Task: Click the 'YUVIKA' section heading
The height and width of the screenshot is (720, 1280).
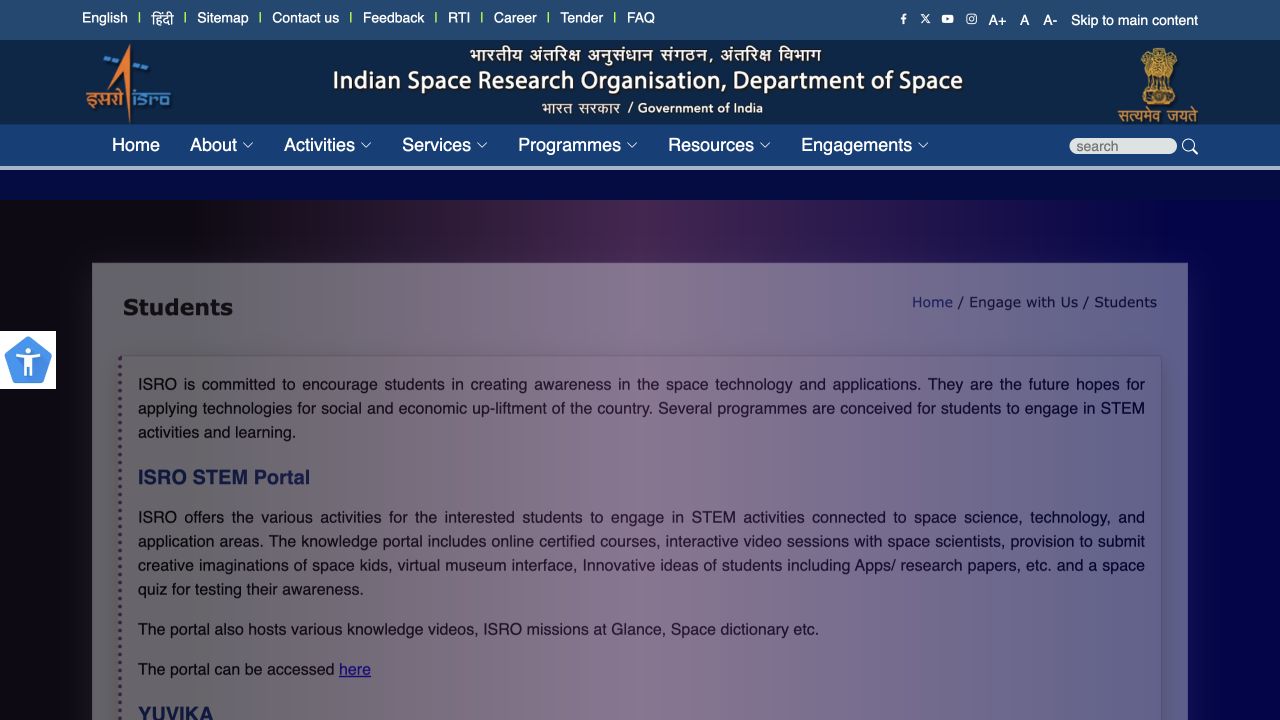Action: pos(176,713)
